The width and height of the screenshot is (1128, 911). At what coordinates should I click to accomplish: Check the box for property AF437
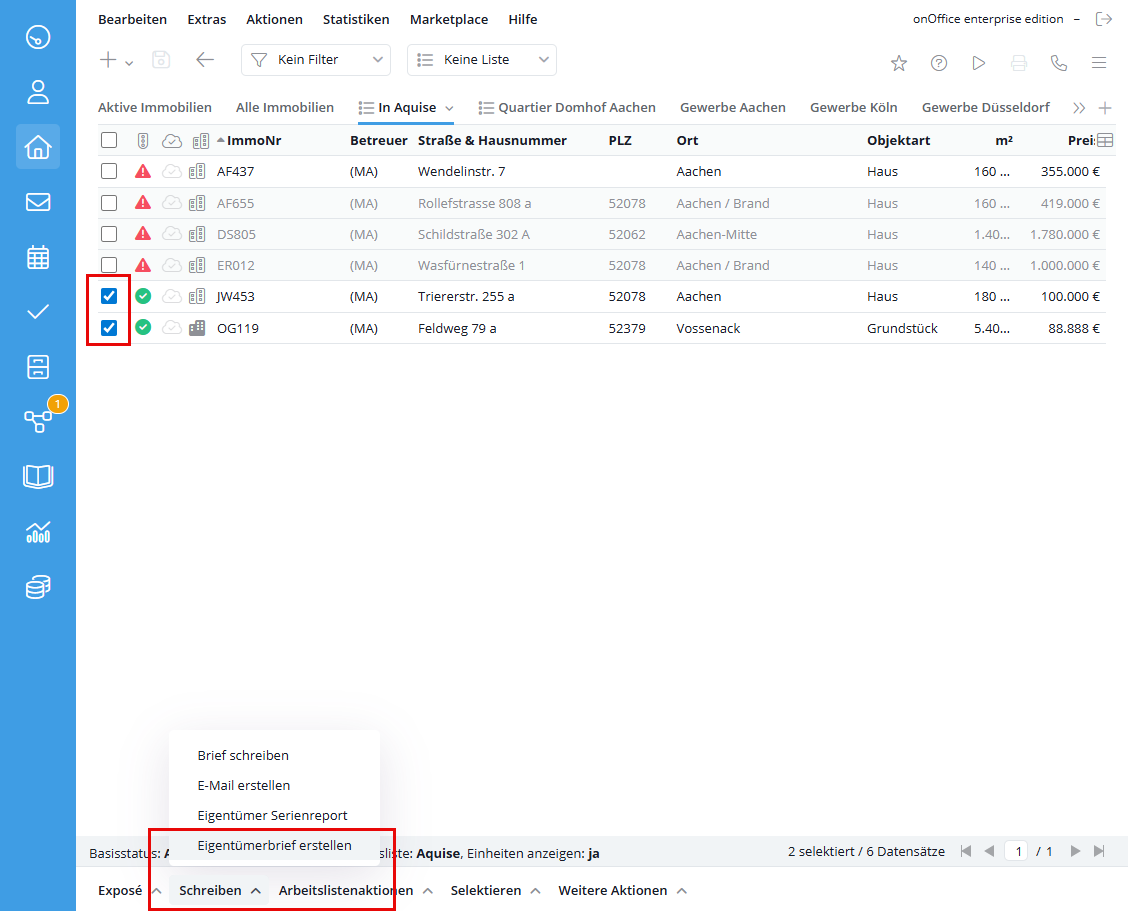[x=109, y=171]
